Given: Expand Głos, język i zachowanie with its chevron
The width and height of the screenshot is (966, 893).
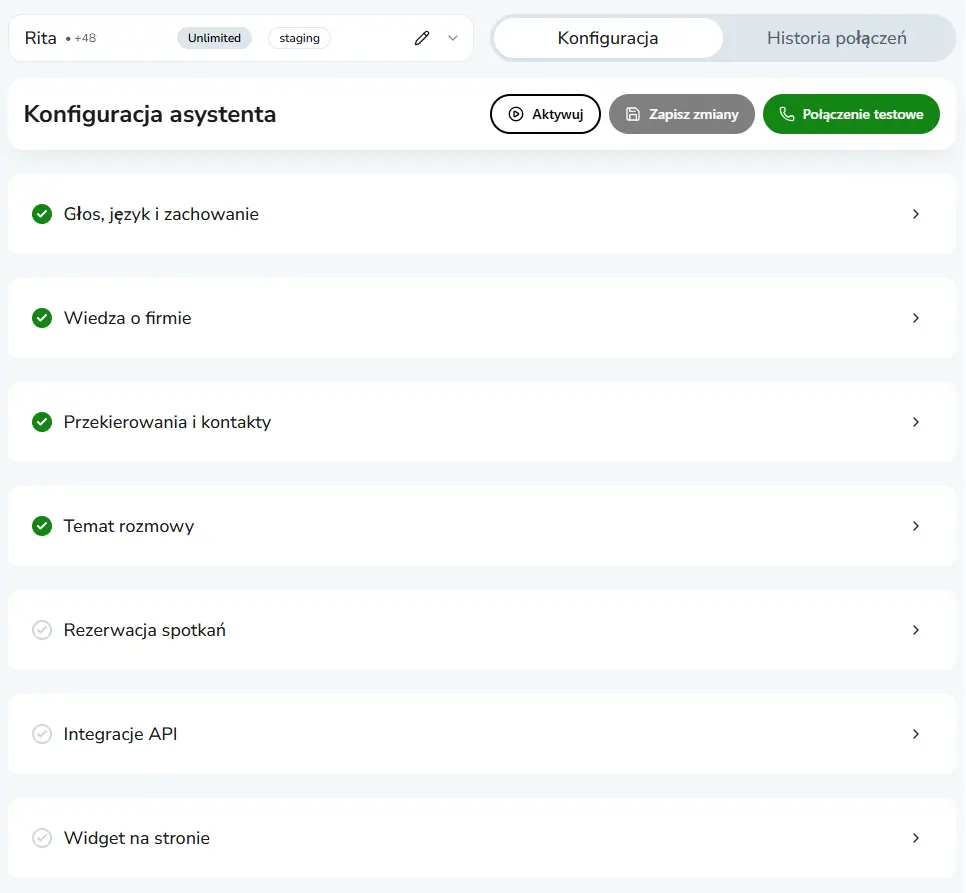Looking at the screenshot, I should pyautogui.click(x=916, y=214).
